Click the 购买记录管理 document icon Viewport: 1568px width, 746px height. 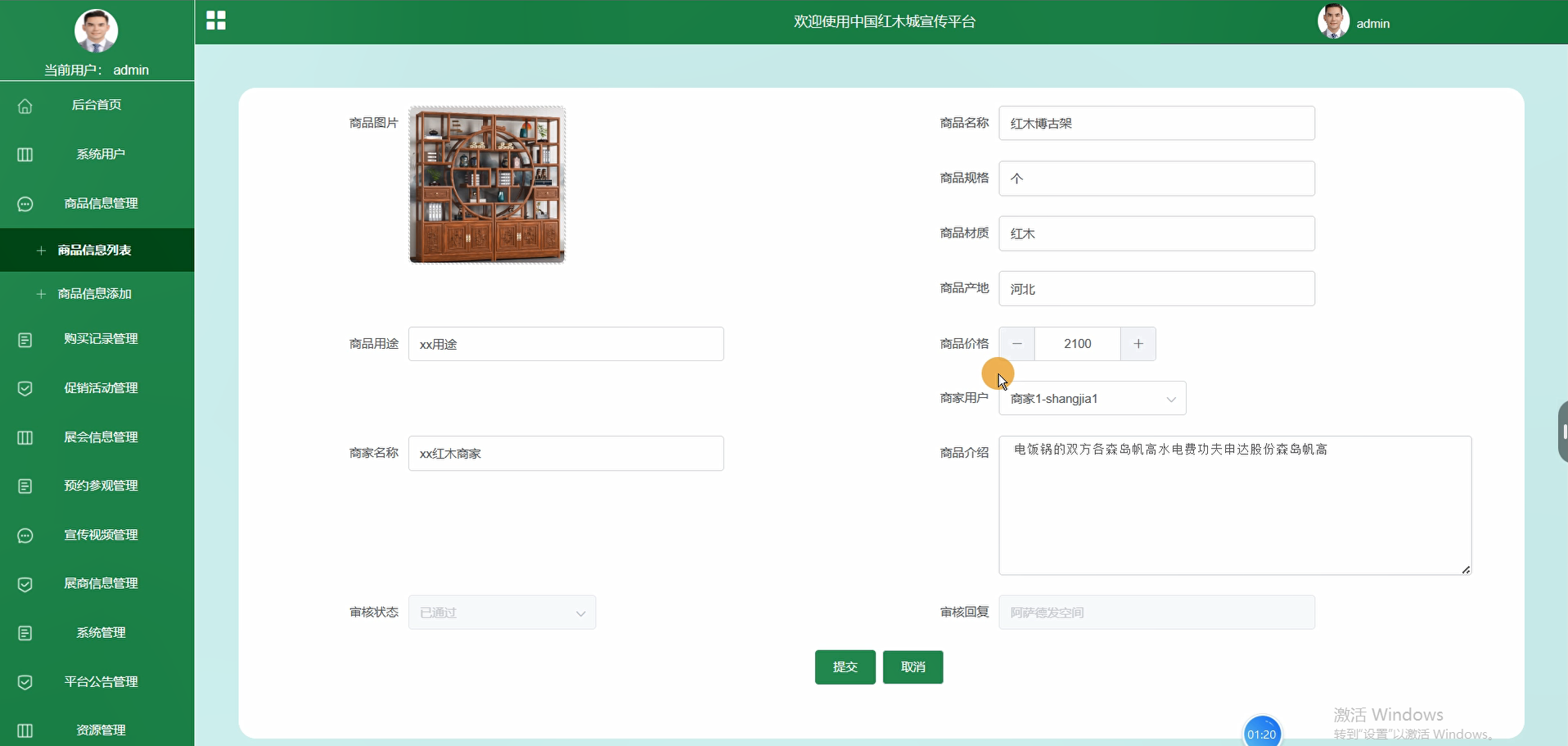[25, 339]
